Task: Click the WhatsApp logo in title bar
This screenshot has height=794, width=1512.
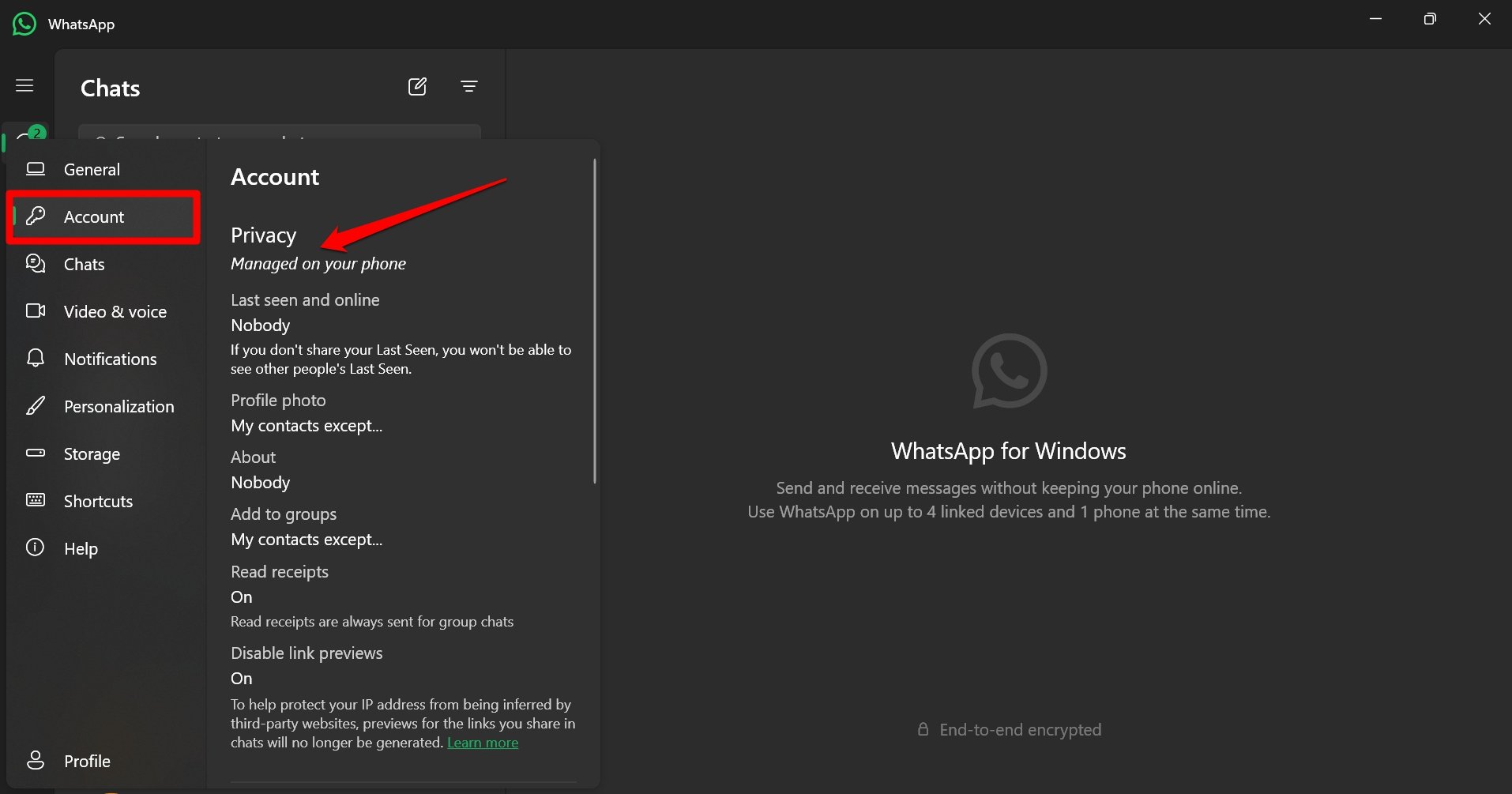Action: pos(24,24)
